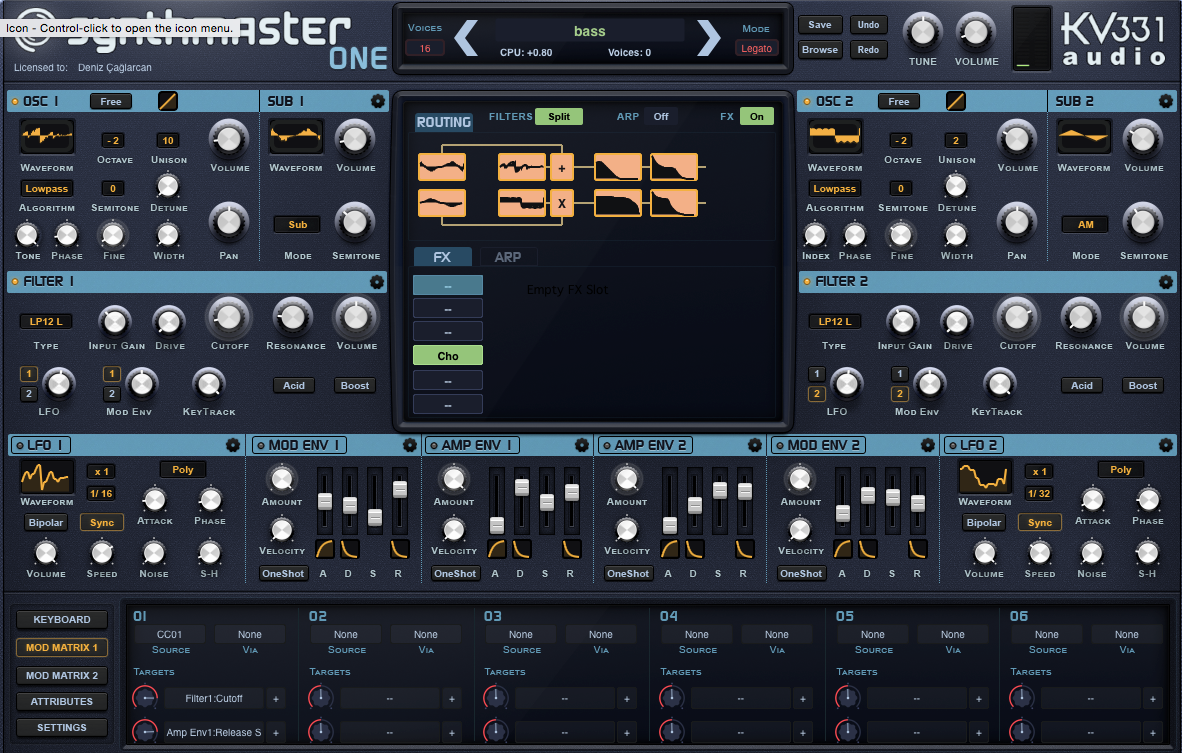Click the LFO 2 waveform thumbnail
This screenshot has width=1182, height=753.
[985, 477]
